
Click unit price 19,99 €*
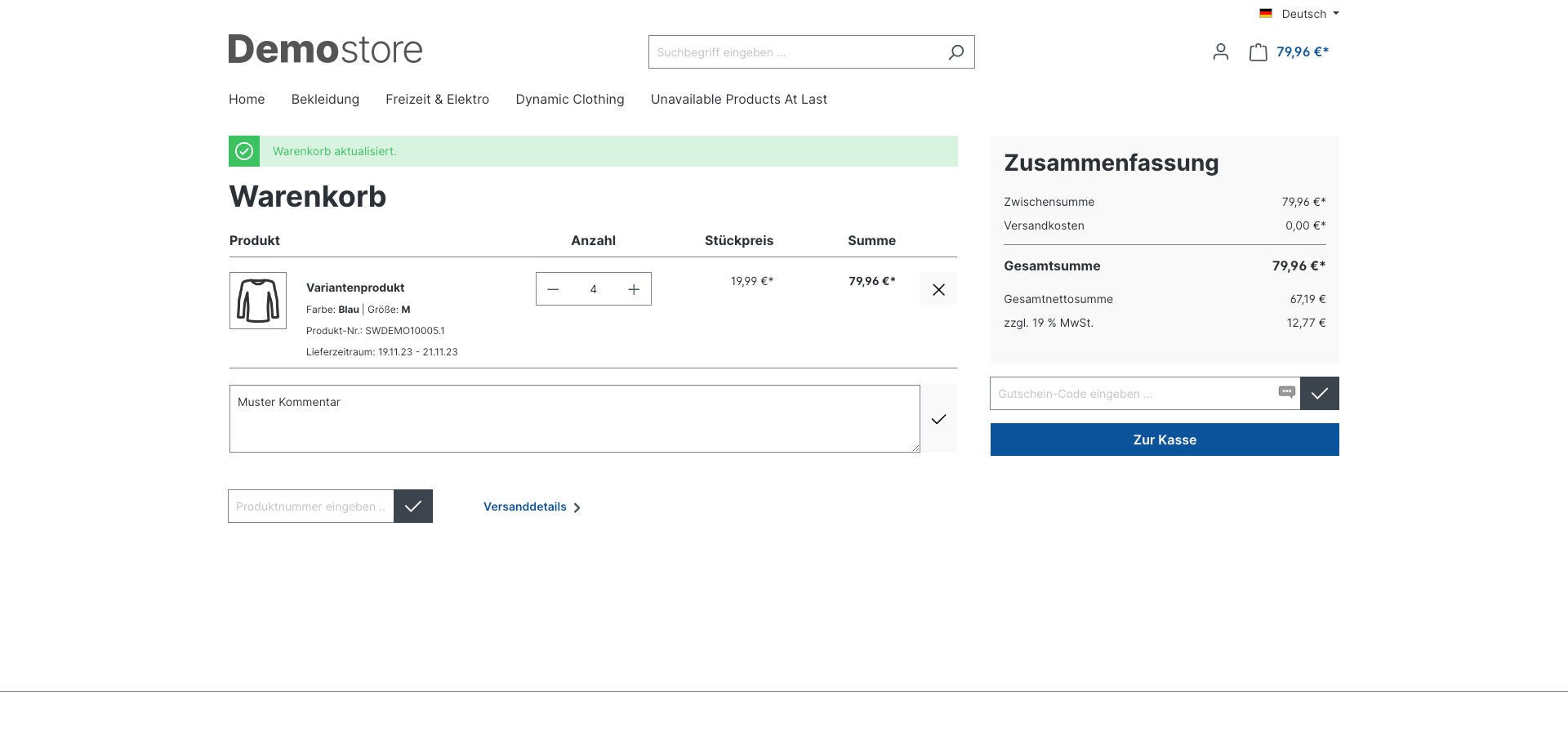point(752,281)
